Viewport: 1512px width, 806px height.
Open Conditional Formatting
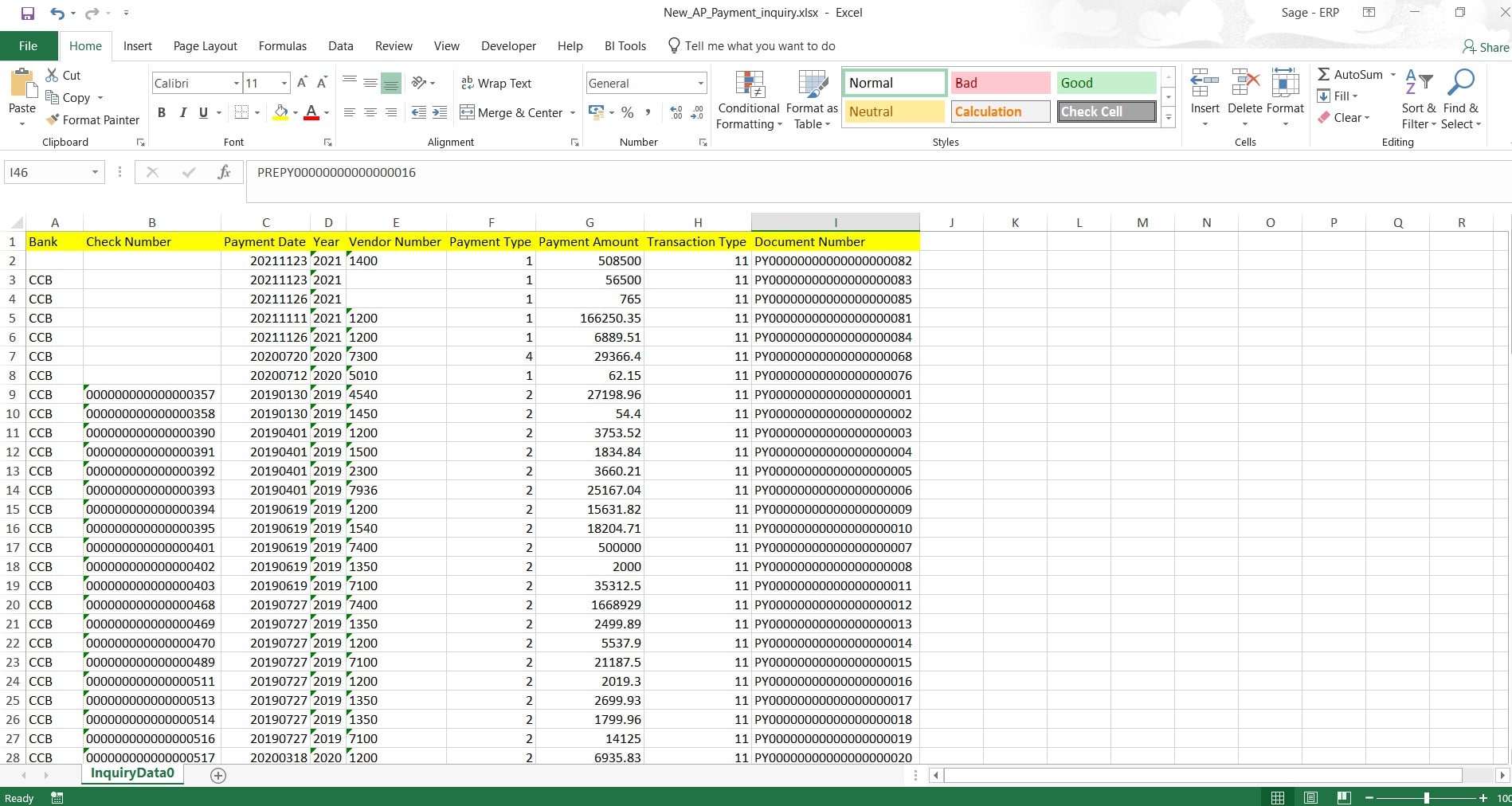click(x=748, y=100)
